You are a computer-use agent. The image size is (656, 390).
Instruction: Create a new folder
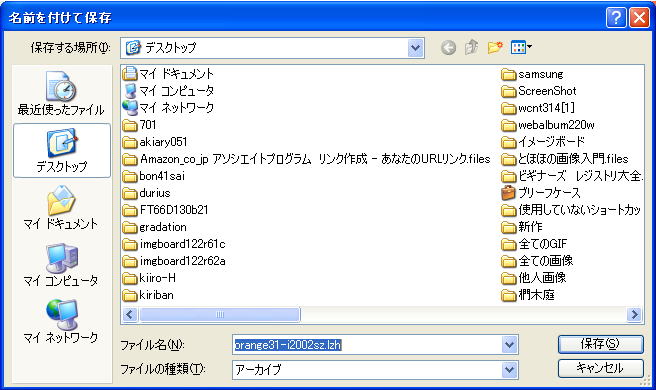(495, 47)
